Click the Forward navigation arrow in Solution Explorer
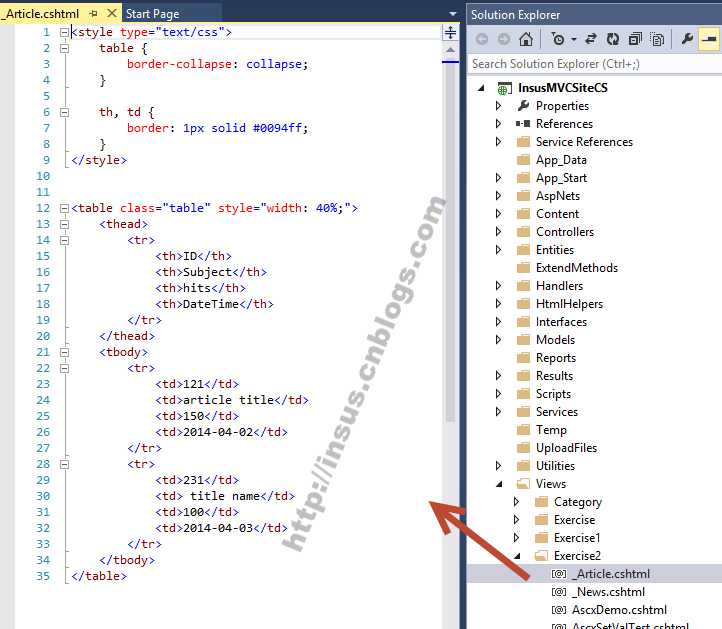 (x=504, y=39)
